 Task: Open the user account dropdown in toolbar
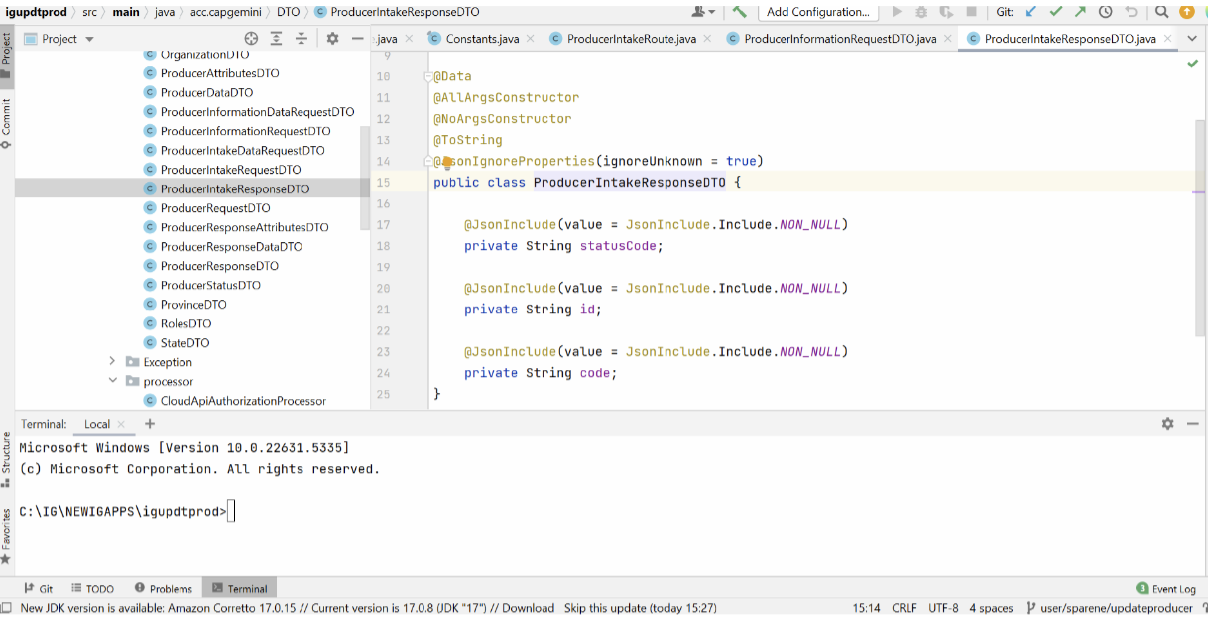click(x=704, y=12)
